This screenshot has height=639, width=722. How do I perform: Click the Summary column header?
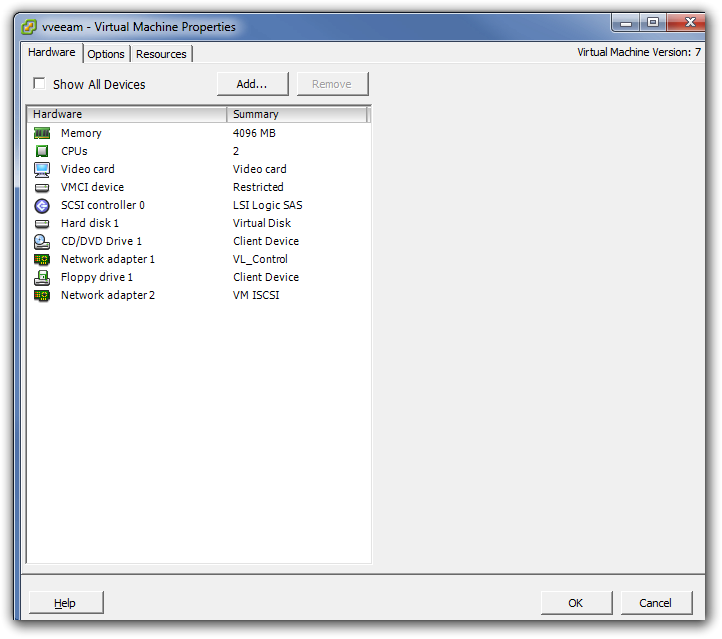[297, 114]
